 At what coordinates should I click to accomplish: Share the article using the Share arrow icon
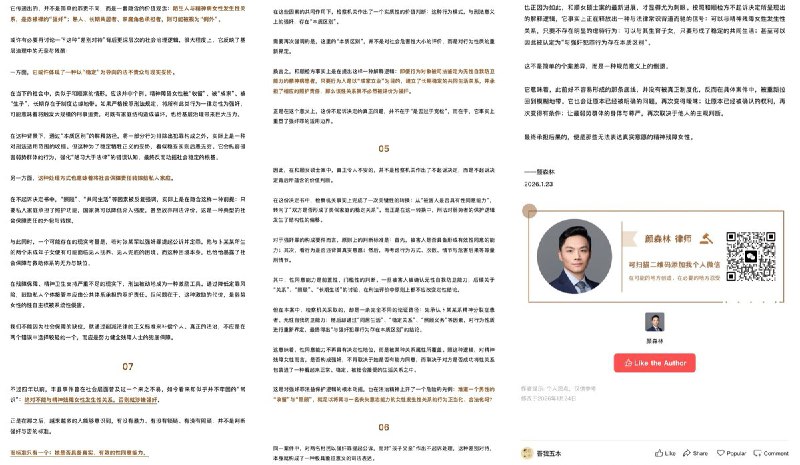[687, 453]
